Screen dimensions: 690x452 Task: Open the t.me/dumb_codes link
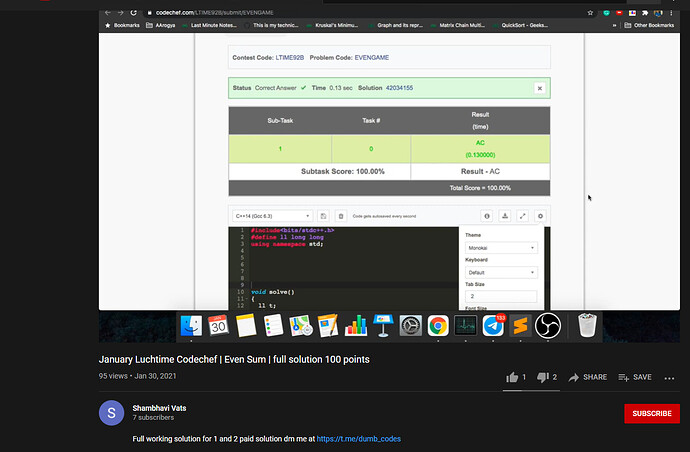(359, 439)
